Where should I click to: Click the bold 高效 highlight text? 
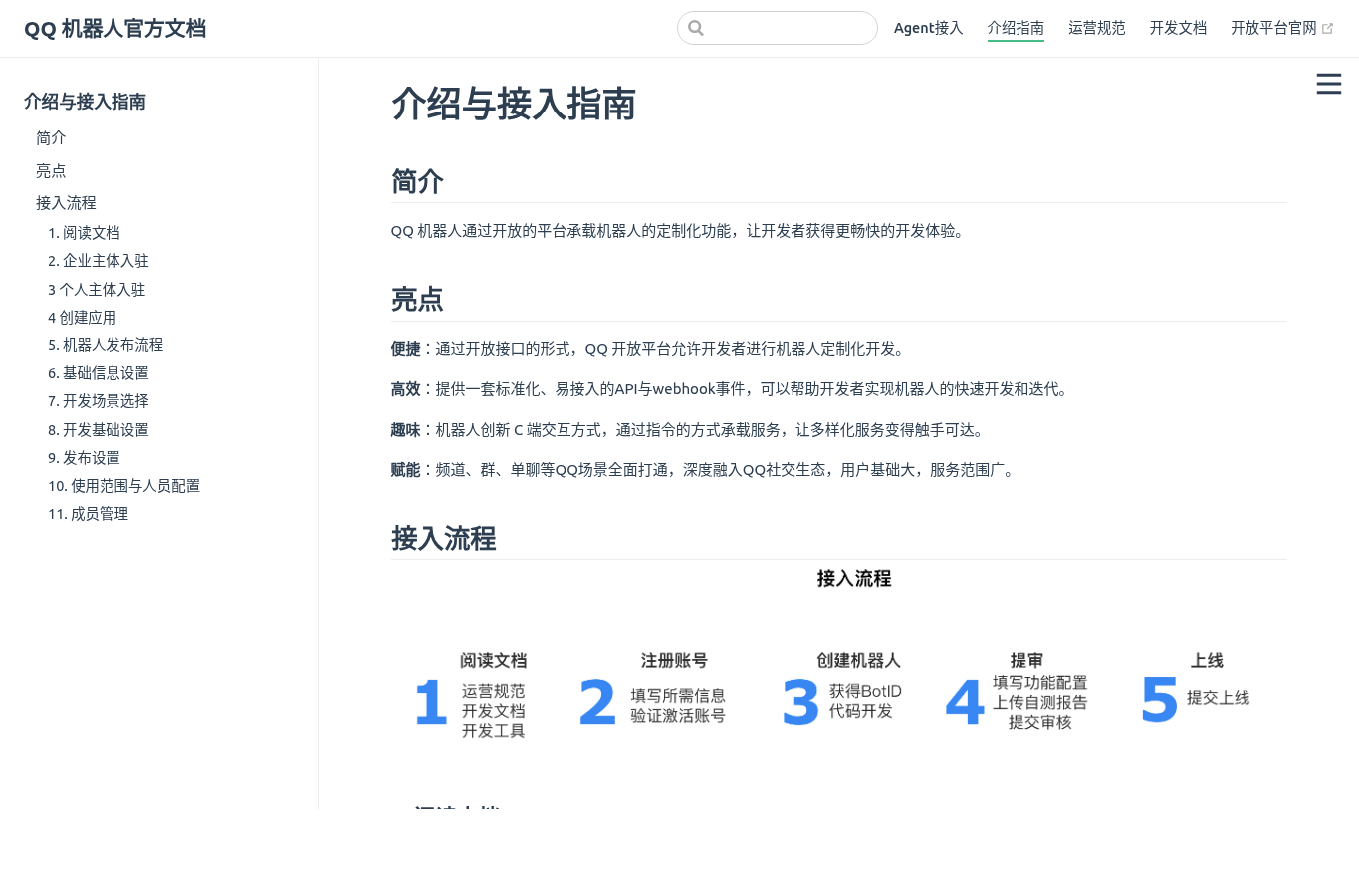point(406,389)
